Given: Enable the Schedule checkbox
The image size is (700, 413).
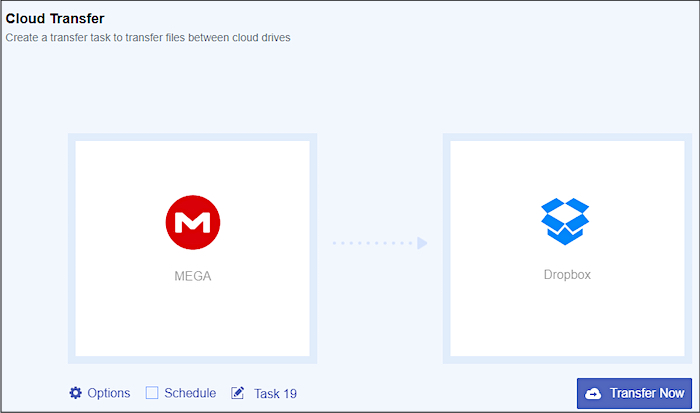Looking at the screenshot, I should tap(152, 393).
